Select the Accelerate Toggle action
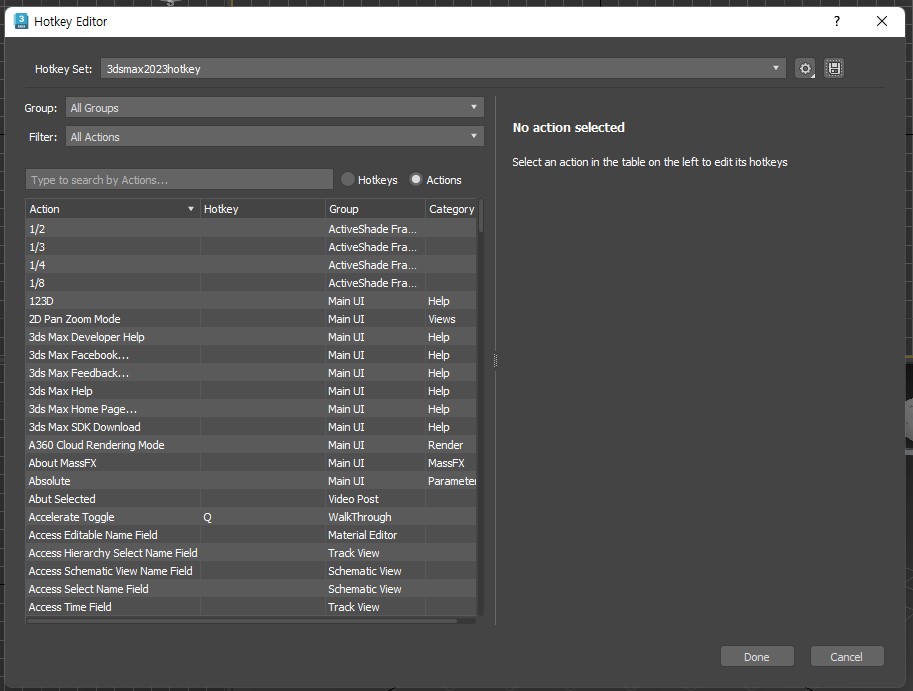 coord(251,518)
